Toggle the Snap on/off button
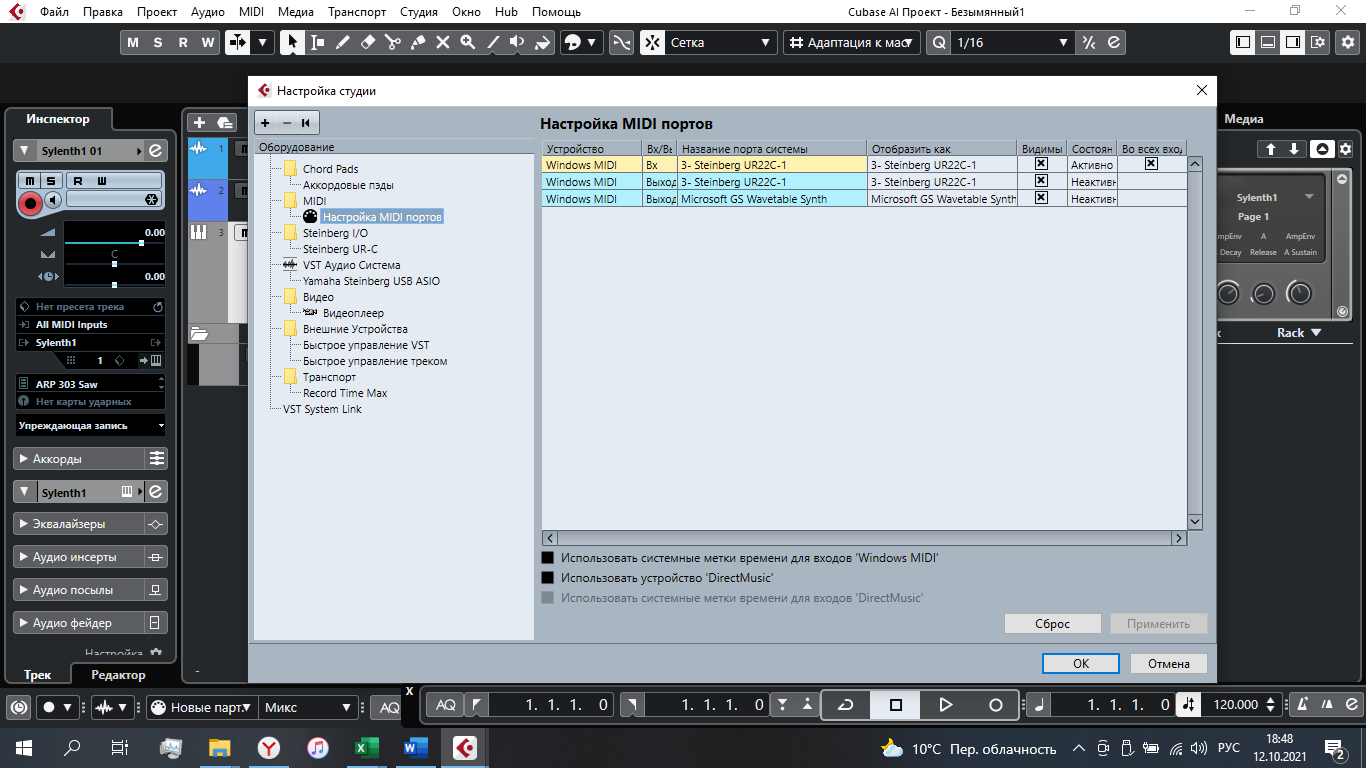Viewport: 1366px width, 768px height. tap(652, 42)
